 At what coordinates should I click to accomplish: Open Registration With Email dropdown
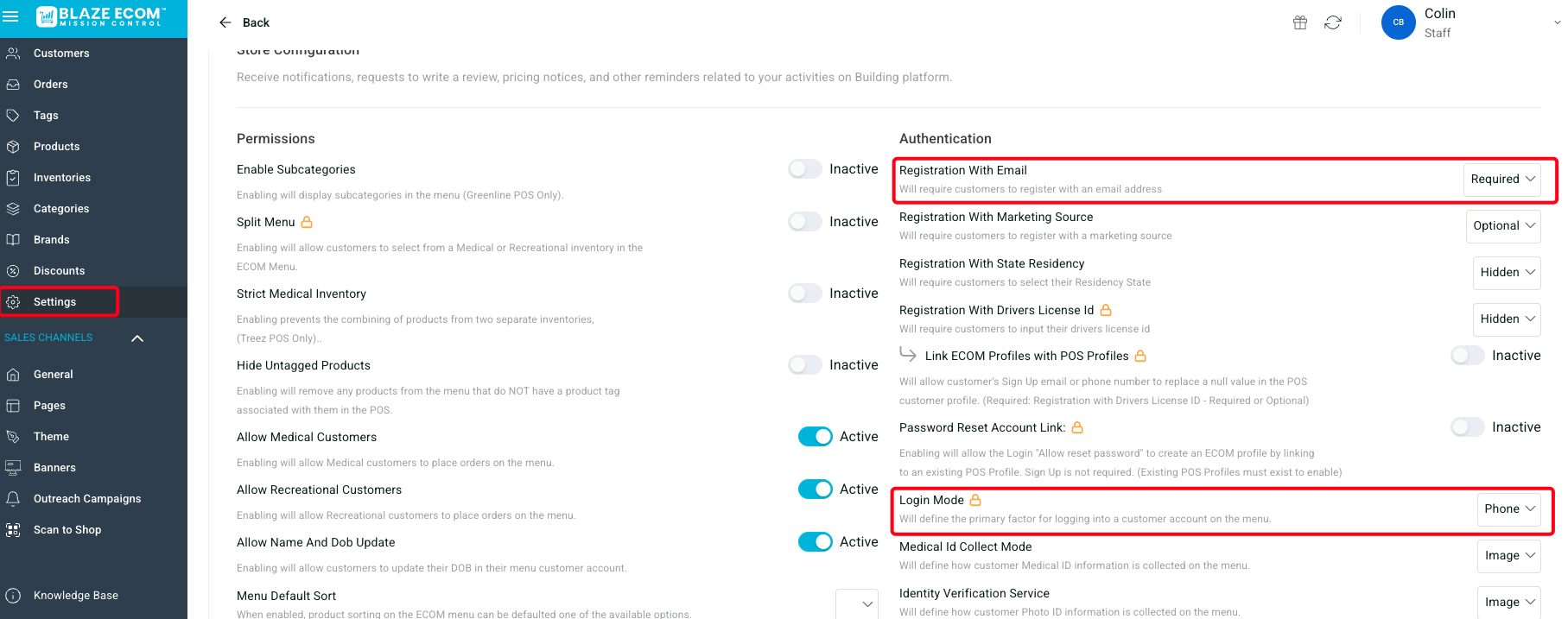coord(1502,179)
